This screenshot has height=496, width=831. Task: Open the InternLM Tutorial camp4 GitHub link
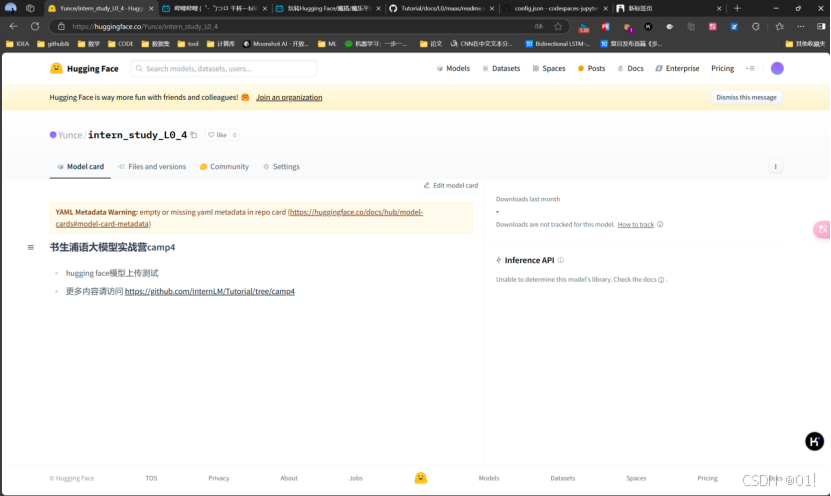point(209,291)
